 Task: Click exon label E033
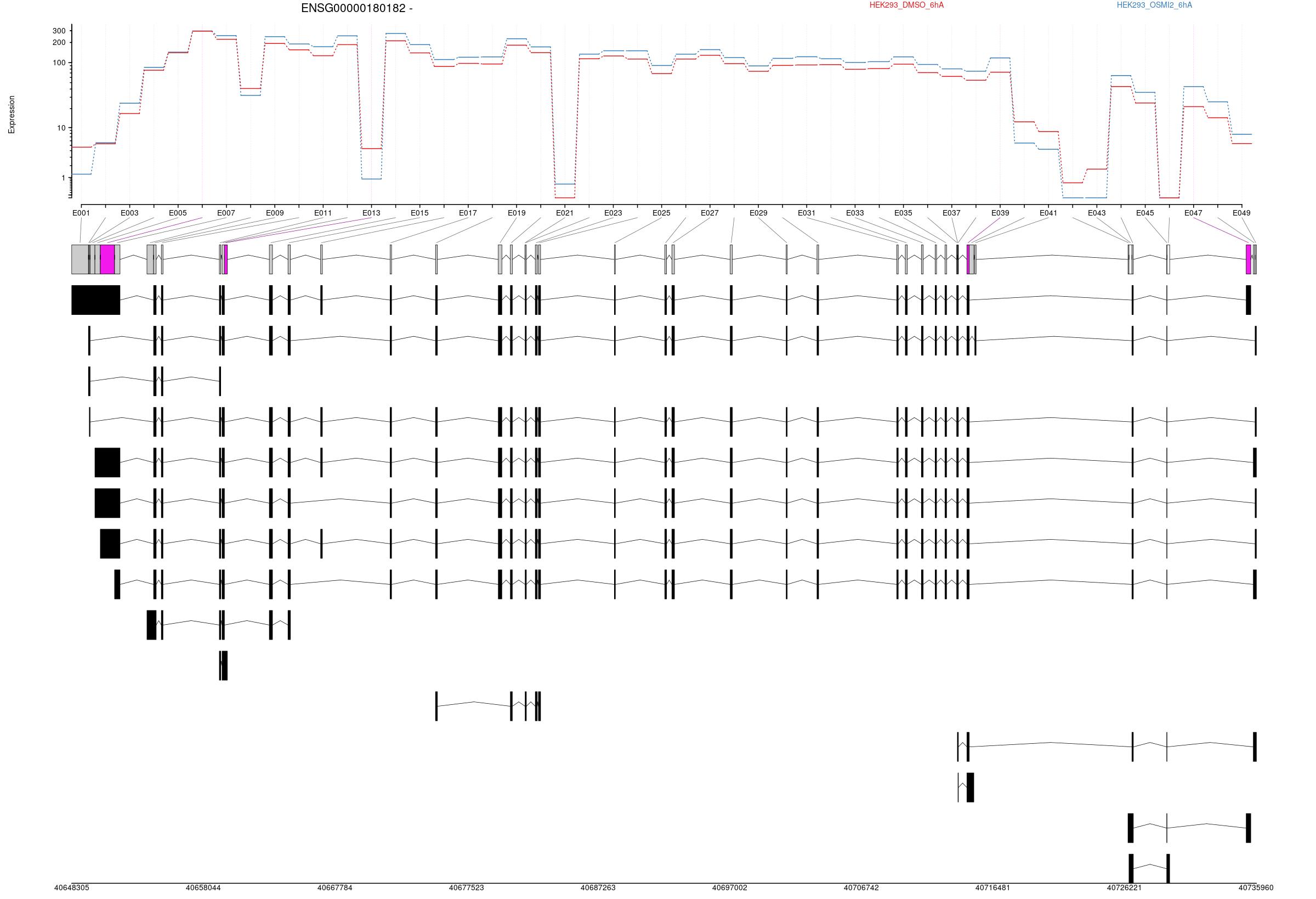click(855, 213)
